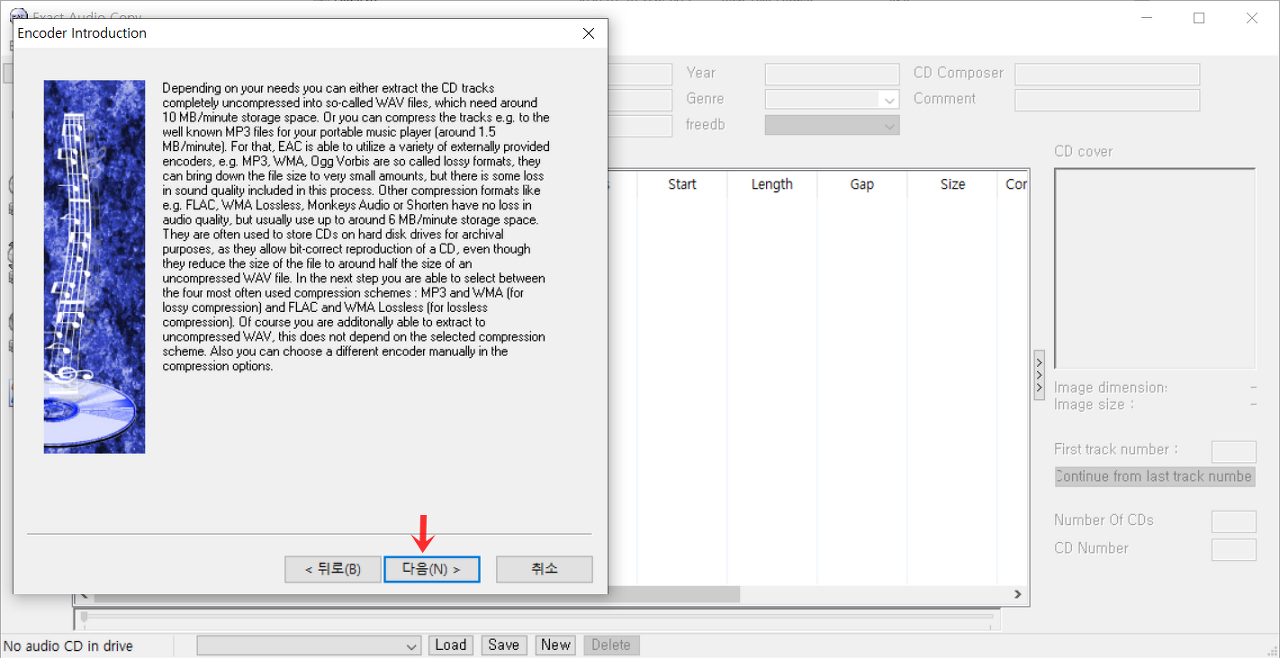This screenshot has height=658, width=1280.
Task: Open the profile dropdown in status bar
Action: pos(309,646)
